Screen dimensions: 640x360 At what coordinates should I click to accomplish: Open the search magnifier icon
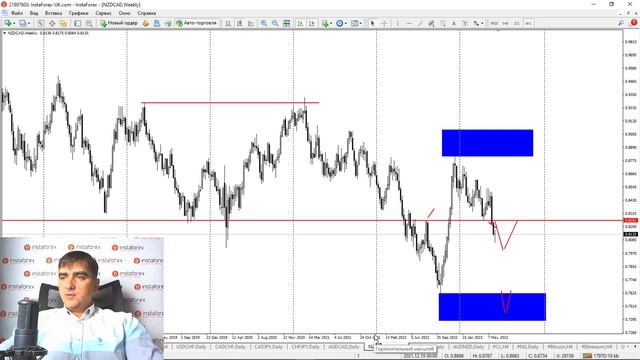[621, 23]
